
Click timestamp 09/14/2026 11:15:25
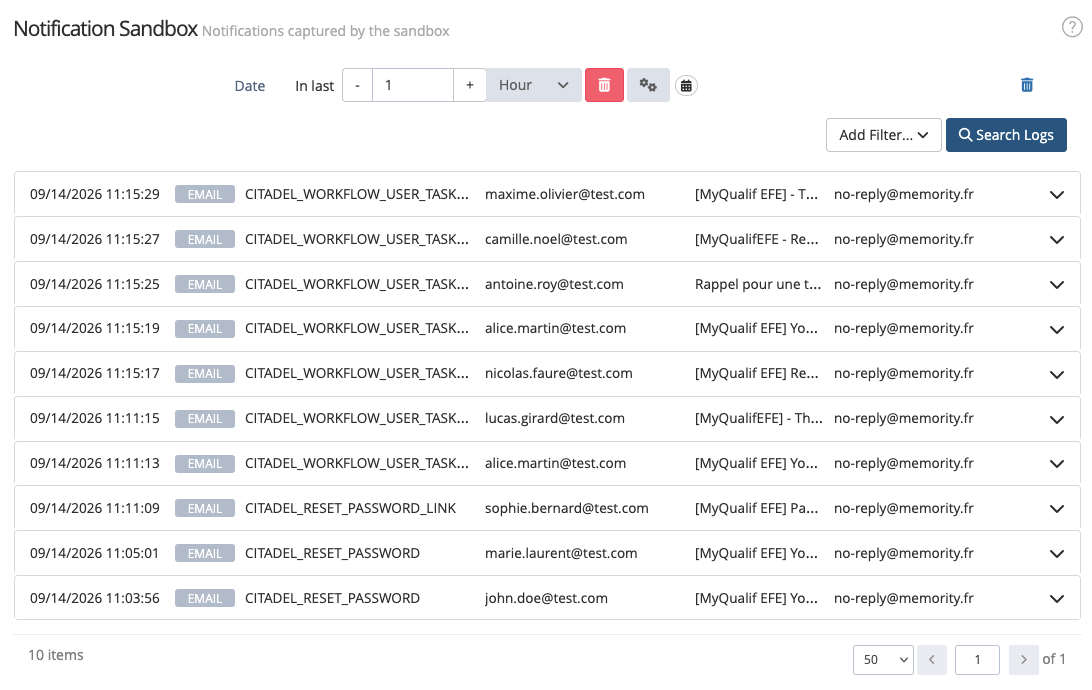[95, 284]
